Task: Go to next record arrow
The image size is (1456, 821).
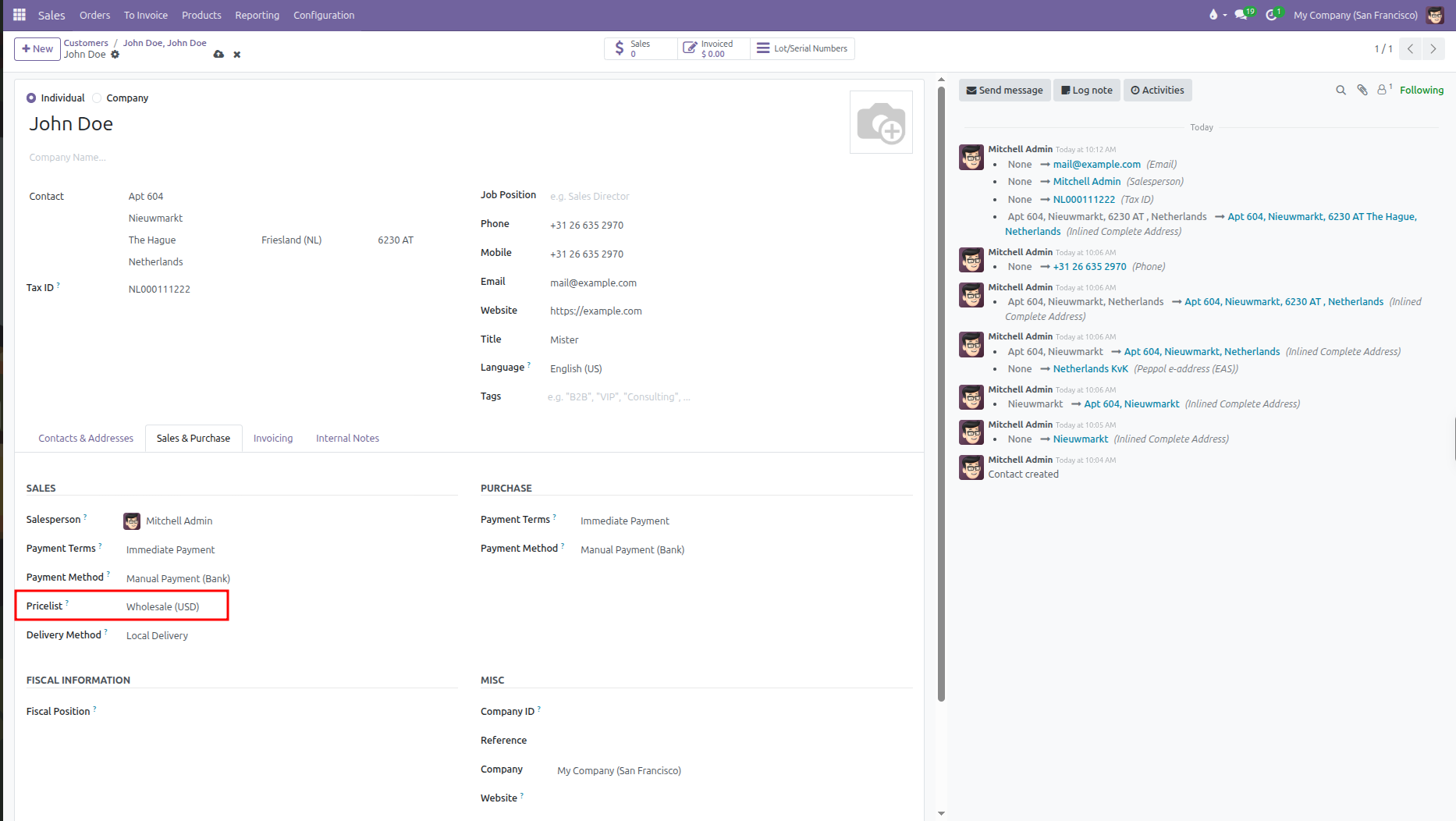Action: 1433,48
